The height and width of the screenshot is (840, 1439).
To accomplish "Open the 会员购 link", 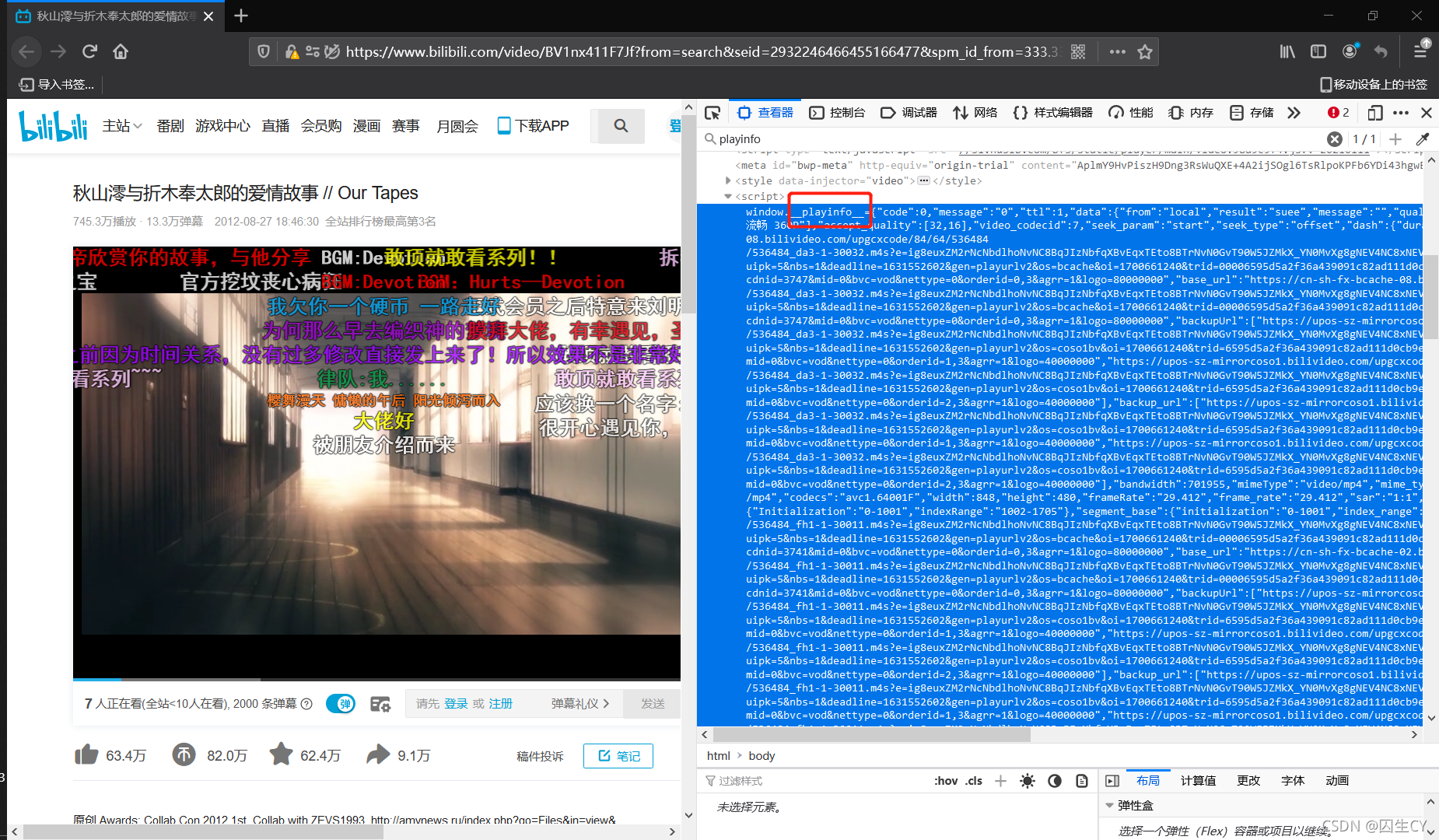I will 321,125.
